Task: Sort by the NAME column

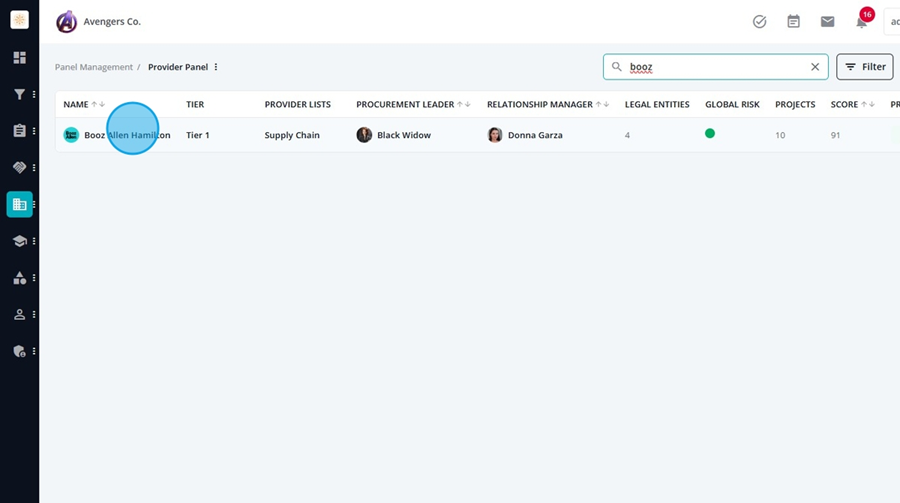Action: click(x=84, y=105)
